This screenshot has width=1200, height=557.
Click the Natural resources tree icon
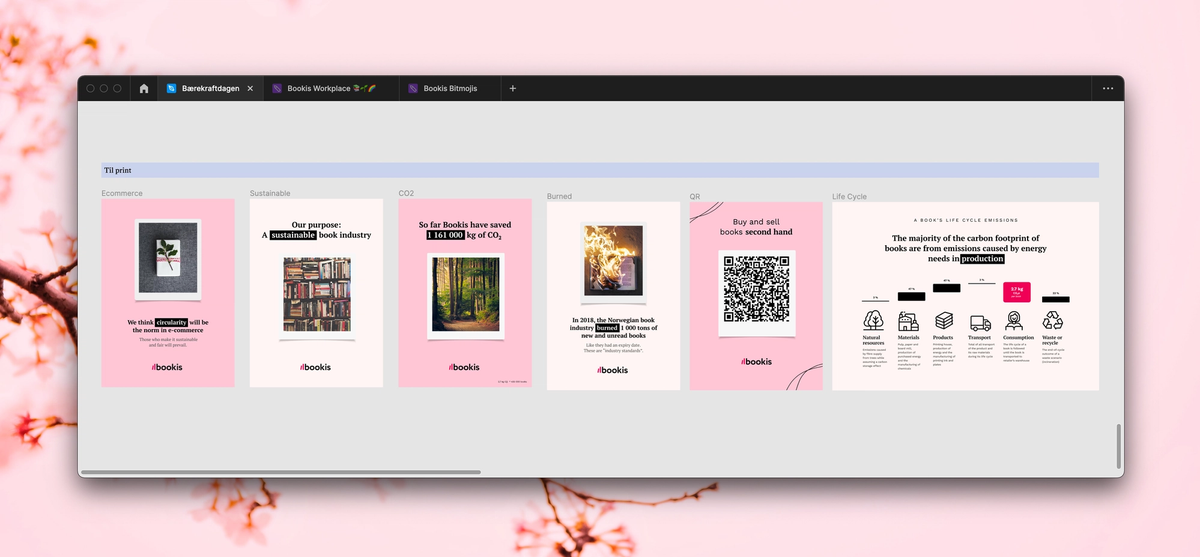tap(873, 320)
